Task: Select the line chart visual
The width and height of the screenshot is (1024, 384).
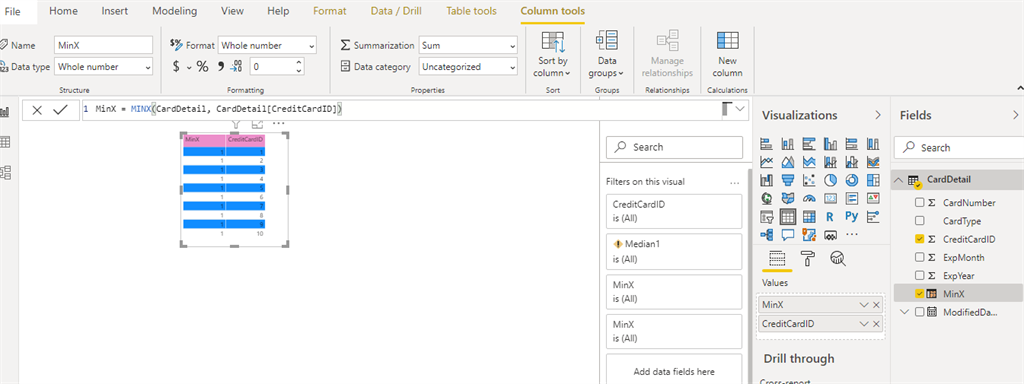Action: tap(767, 161)
